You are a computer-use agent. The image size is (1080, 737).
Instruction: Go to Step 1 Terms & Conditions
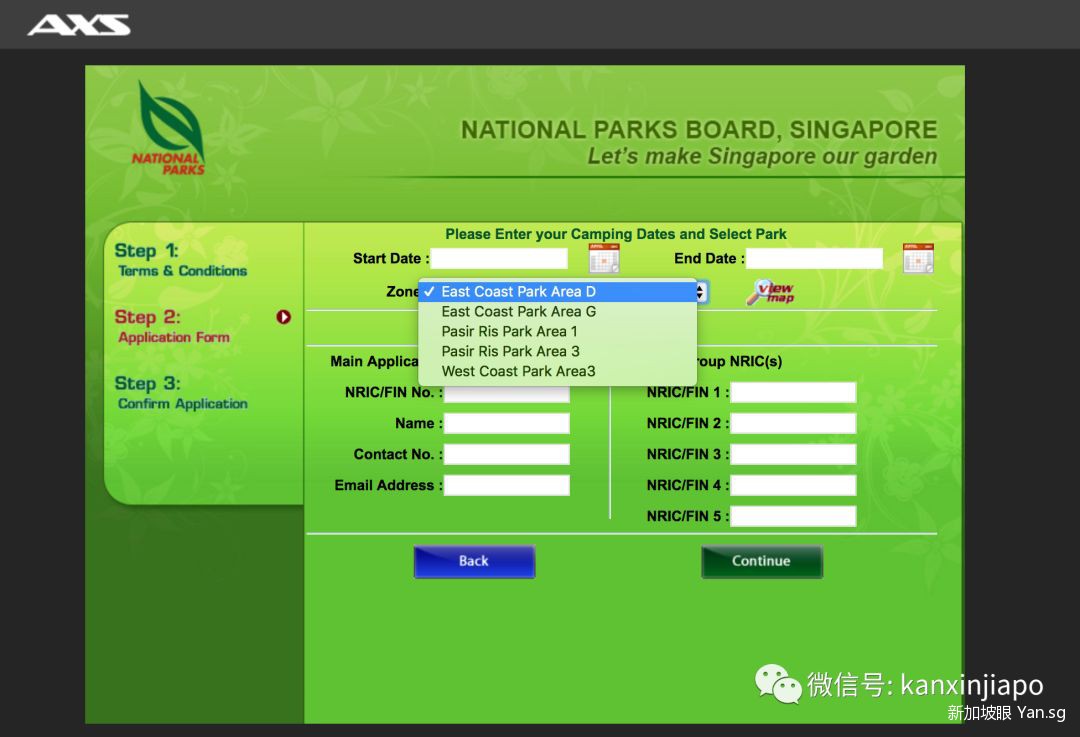[181, 260]
